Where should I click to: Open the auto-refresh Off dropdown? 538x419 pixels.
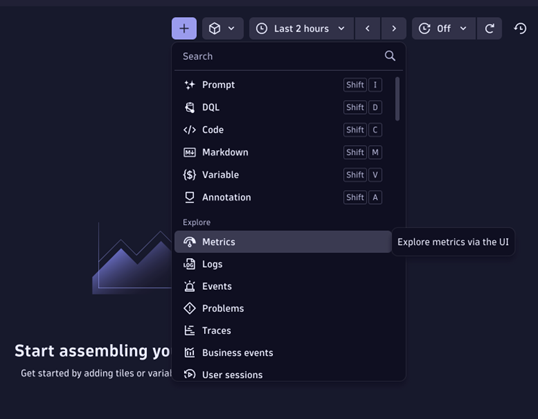tap(443, 28)
